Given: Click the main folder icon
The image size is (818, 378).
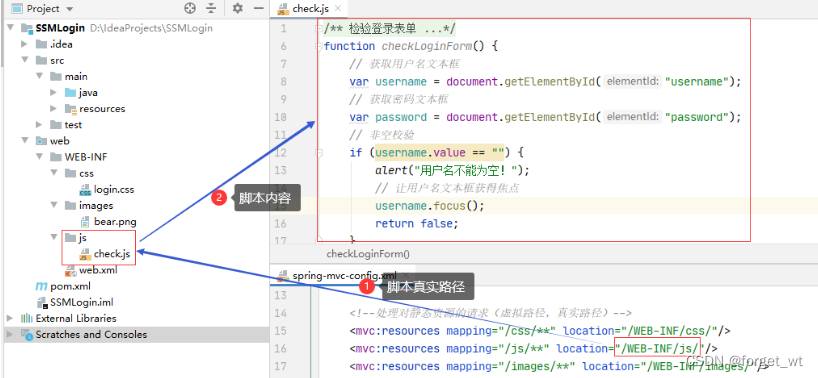Looking at the screenshot, I should click(x=56, y=77).
